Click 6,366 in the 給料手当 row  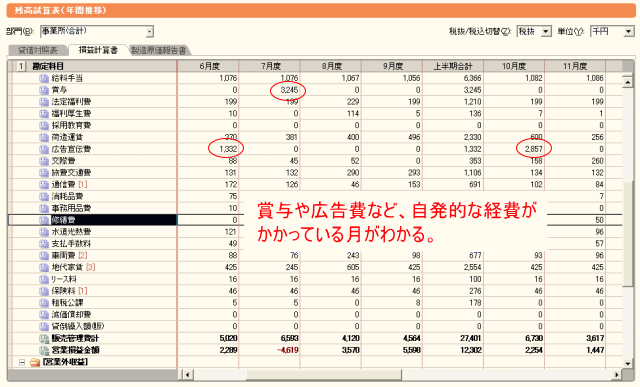pyautogui.click(x=473, y=78)
